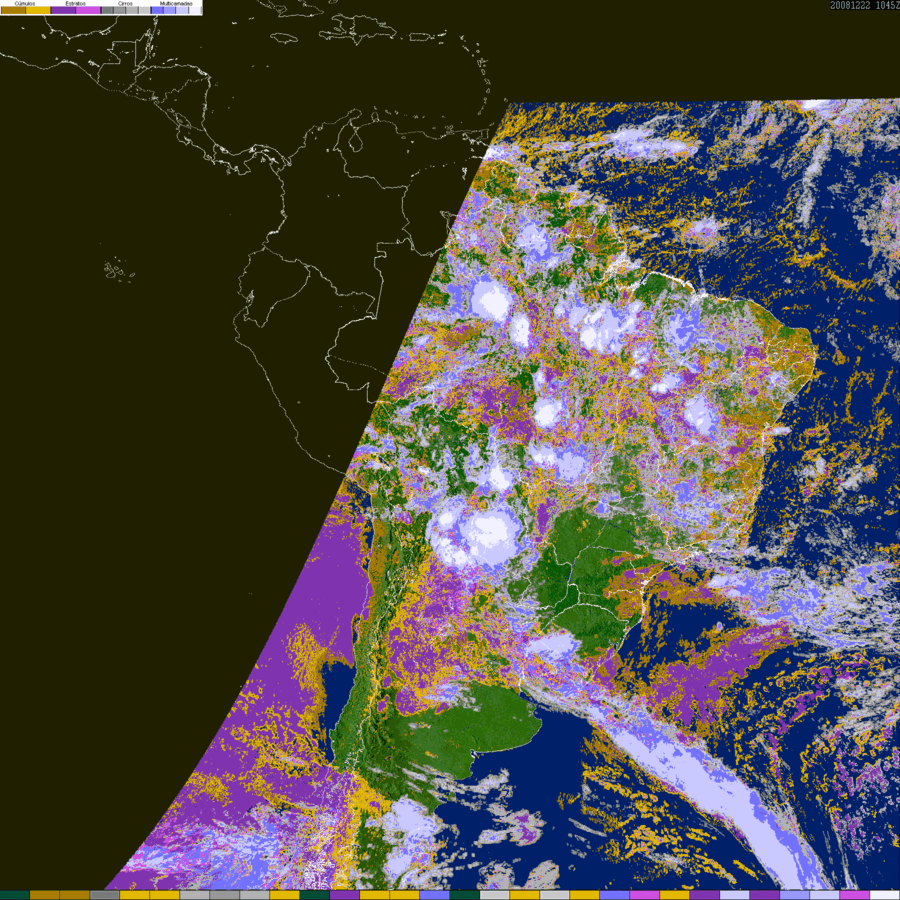Click the Cirros legend label
The height and width of the screenshot is (900, 900).
[x=125, y=3]
